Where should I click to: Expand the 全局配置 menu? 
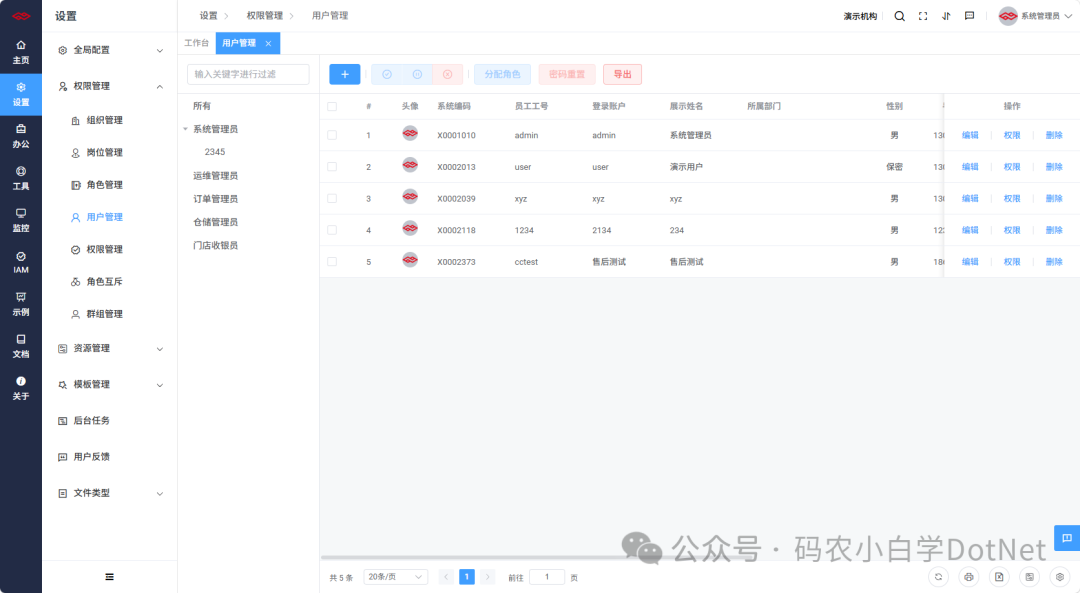click(x=110, y=50)
